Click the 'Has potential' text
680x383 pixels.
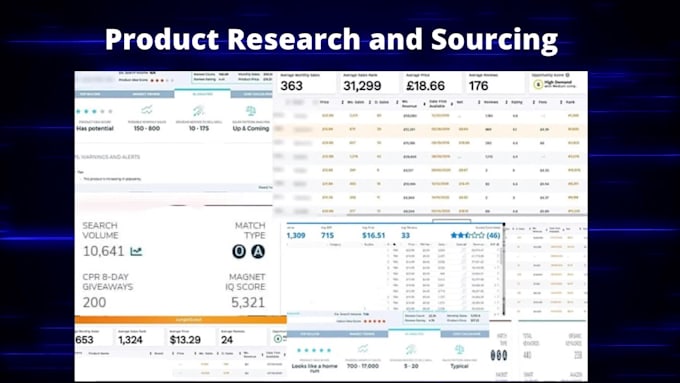[95, 128]
